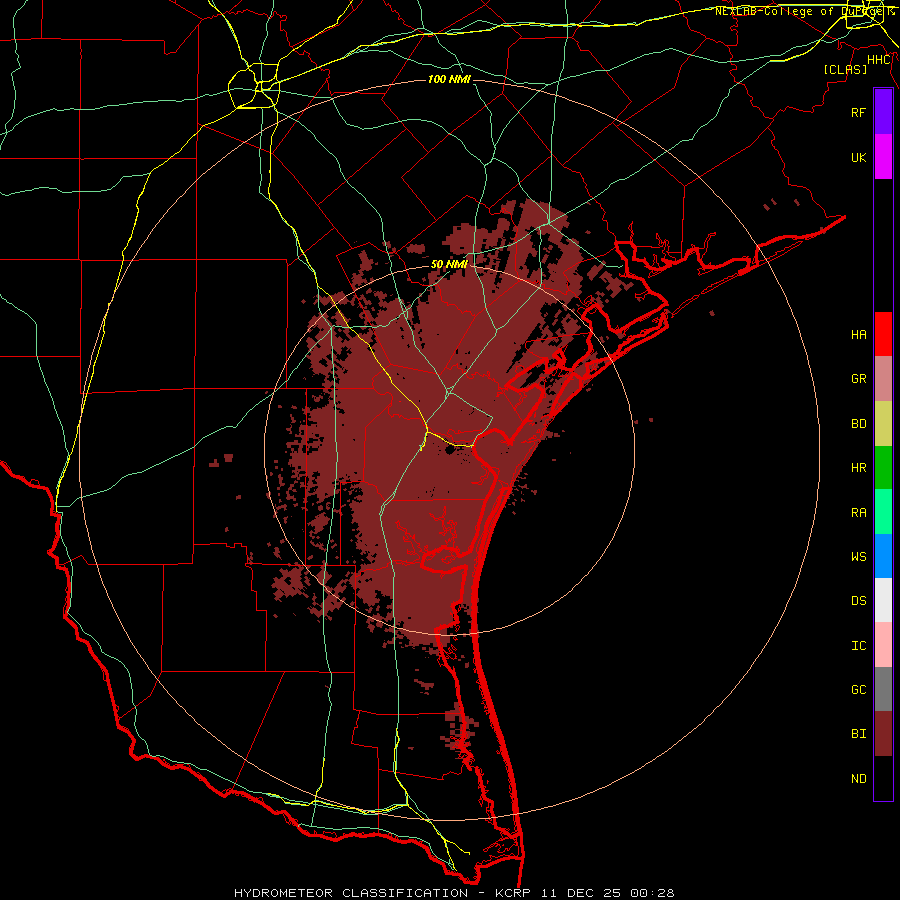Image resolution: width=900 pixels, height=900 pixels.
Task: Click the GC gray legend color block
Action: point(883,689)
